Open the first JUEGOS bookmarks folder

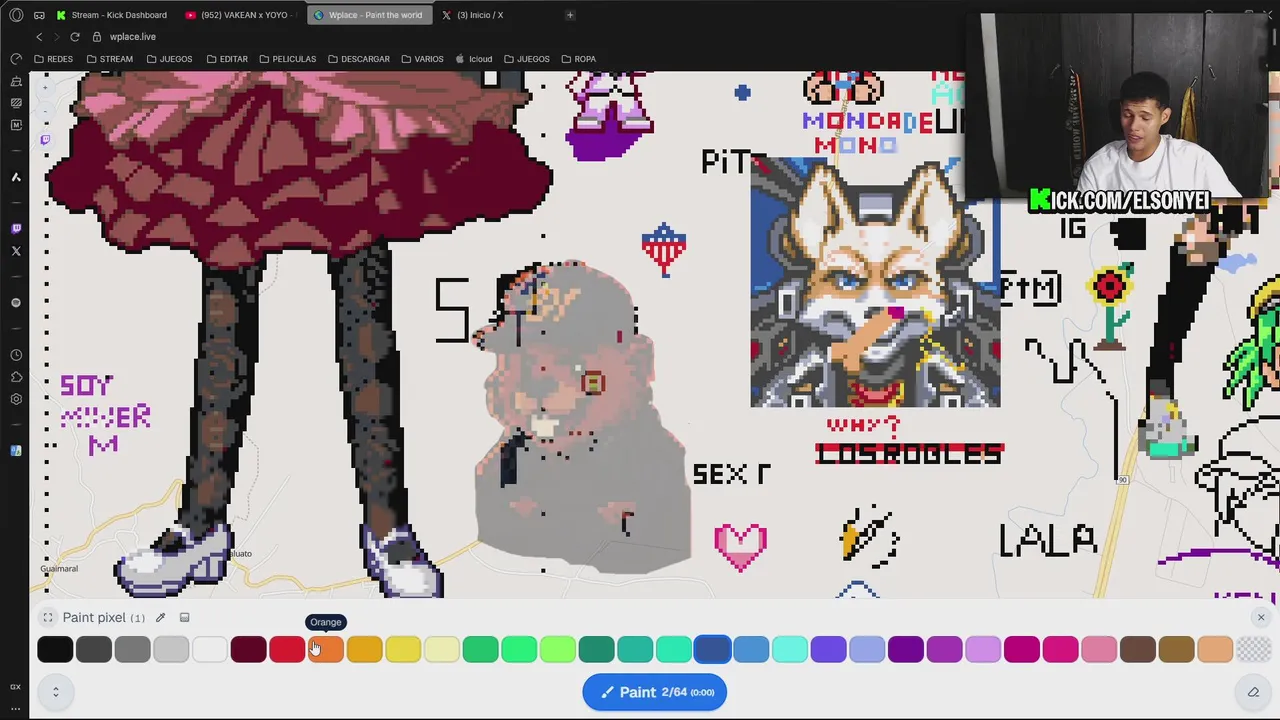(x=169, y=59)
